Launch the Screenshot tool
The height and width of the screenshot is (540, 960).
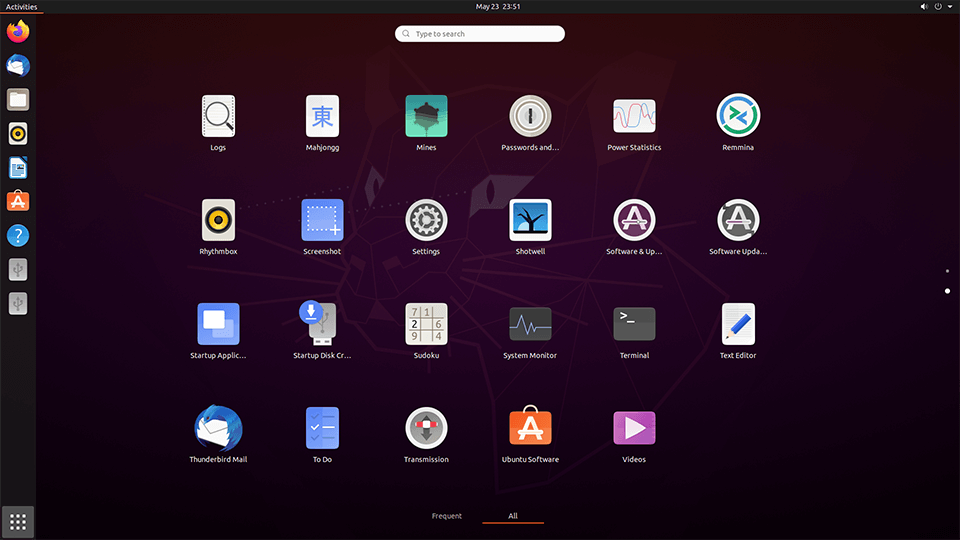tap(322, 220)
